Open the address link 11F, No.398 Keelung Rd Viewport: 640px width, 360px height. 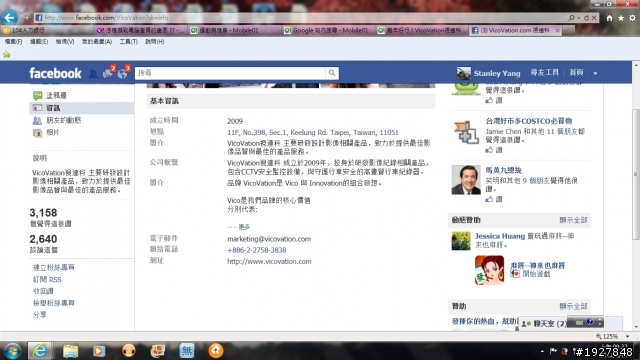313,132
